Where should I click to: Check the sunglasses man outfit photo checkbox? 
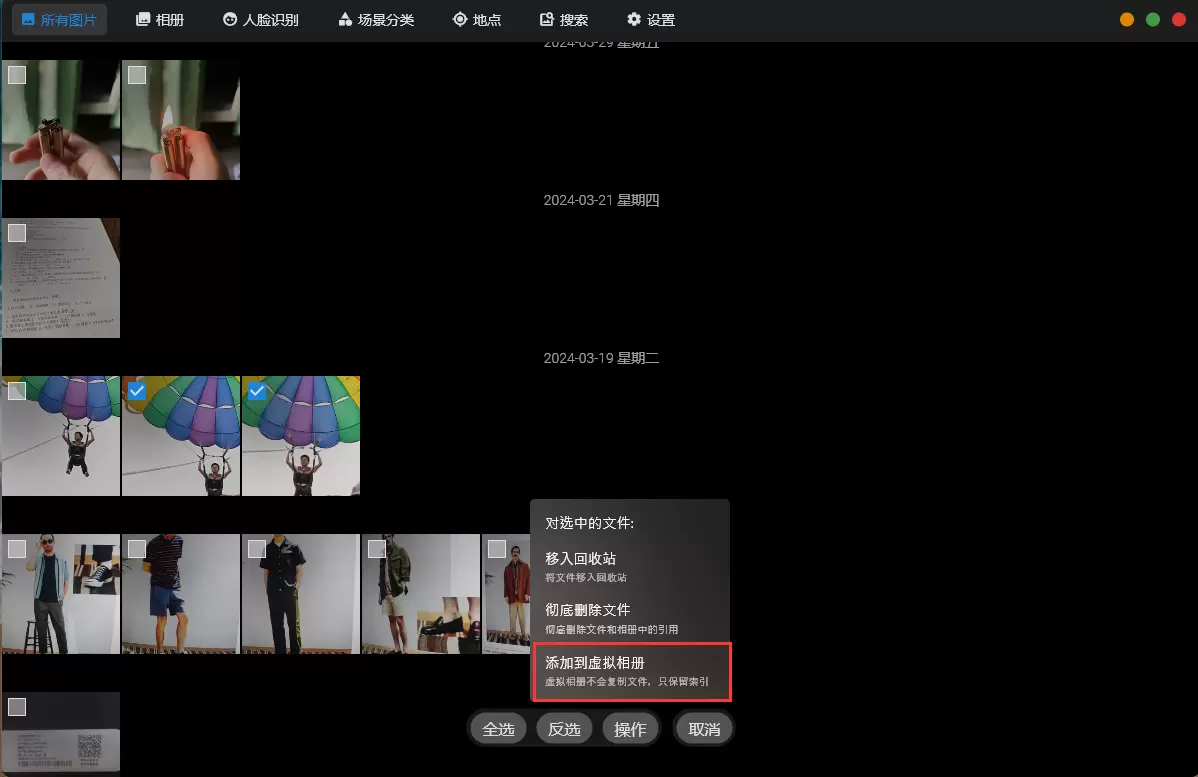[17, 549]
